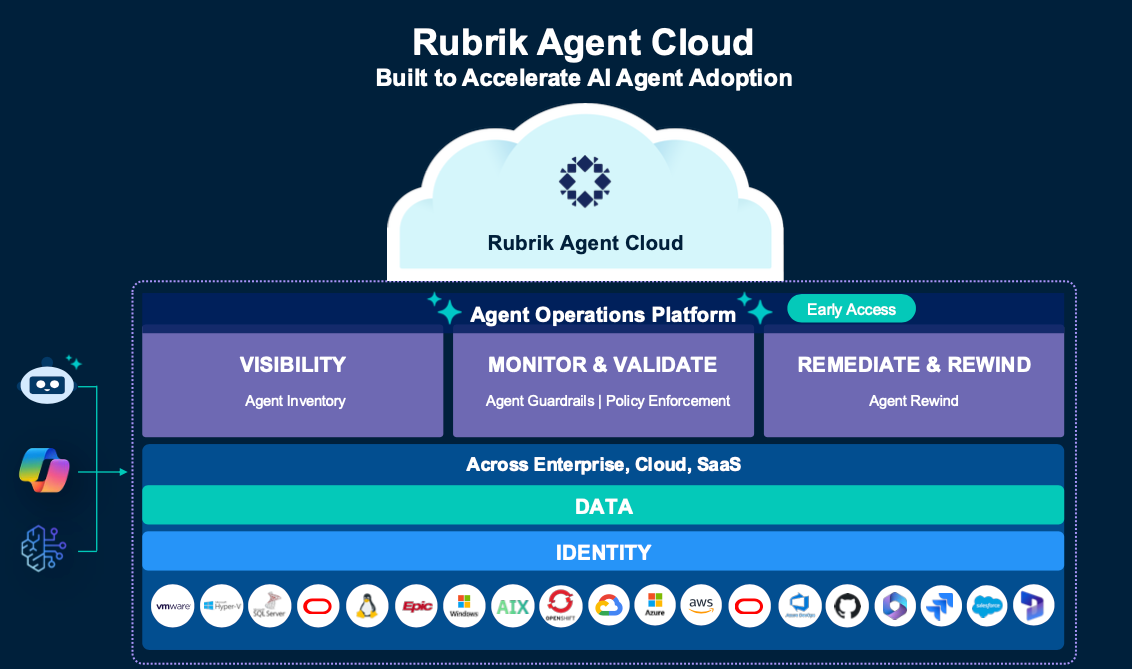Click the OpenShift icon
This screenshot has height=669, width=1132.
pyautogui.click(x=560, y=605)
